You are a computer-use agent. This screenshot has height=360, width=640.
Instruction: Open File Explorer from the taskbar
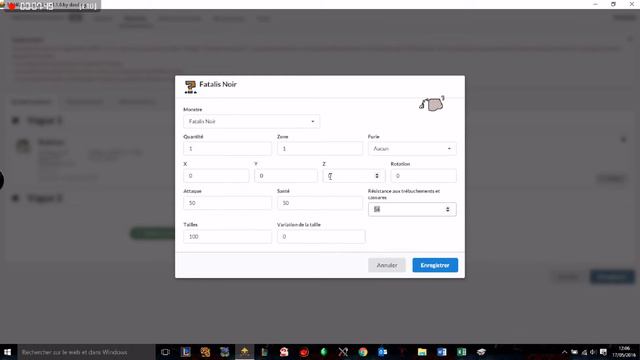click(x=422, y=352)
